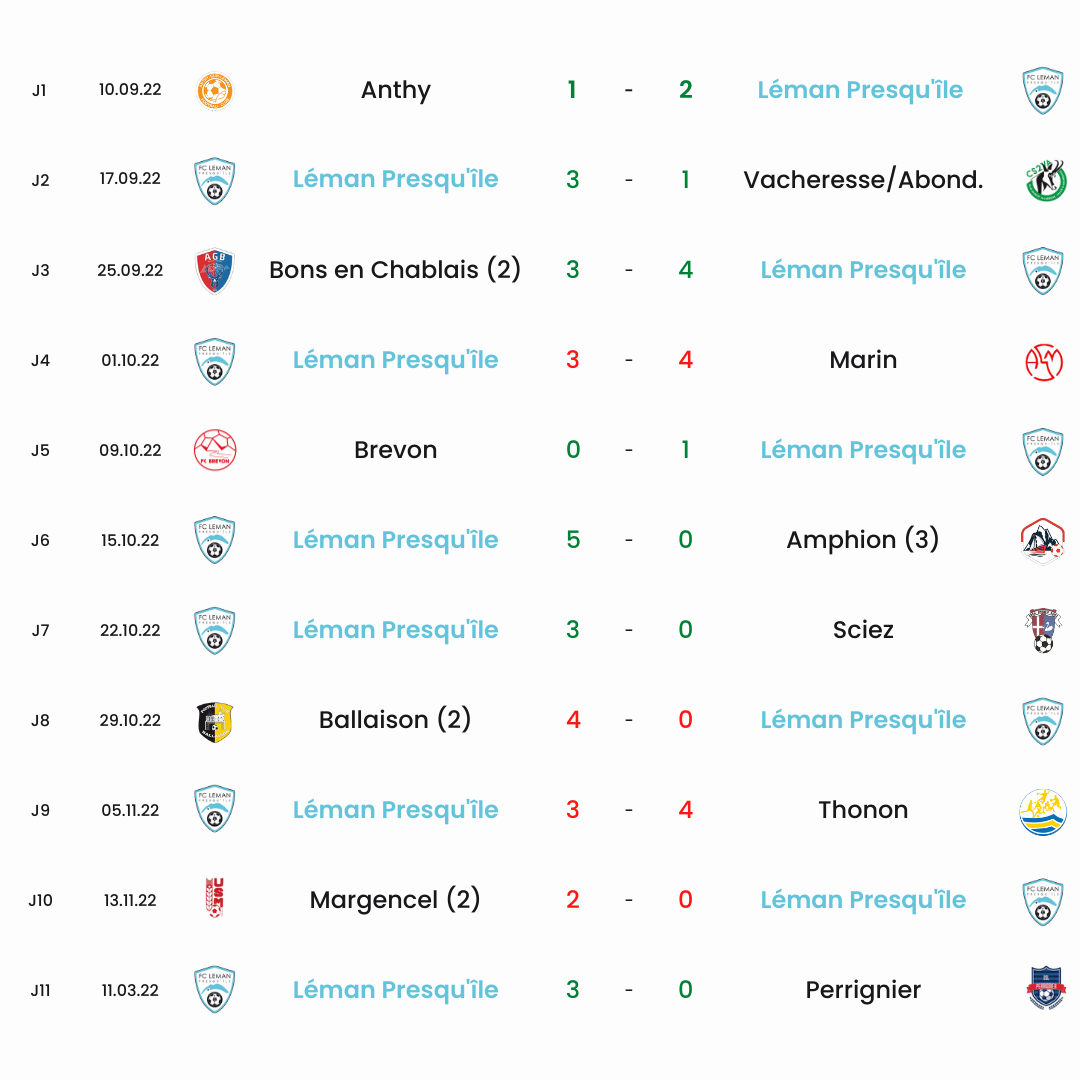Open the AGB Bons en Chablais crest
Image resolution: width=1080 pixels, height=1080 pixels.
215,271
